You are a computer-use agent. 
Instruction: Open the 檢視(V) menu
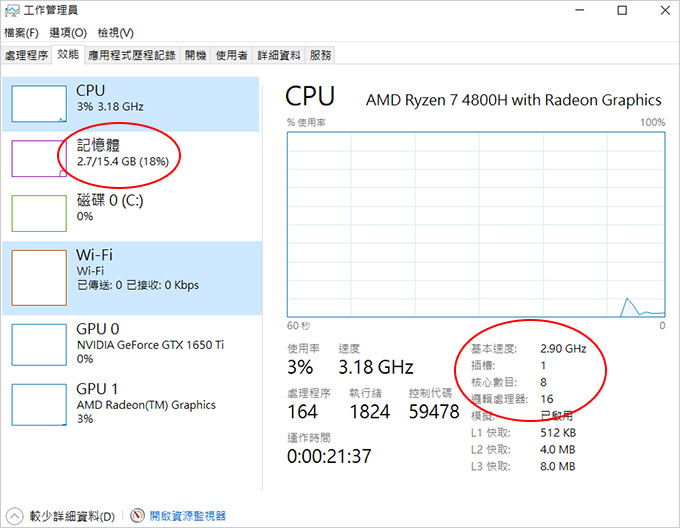point(115,33)
